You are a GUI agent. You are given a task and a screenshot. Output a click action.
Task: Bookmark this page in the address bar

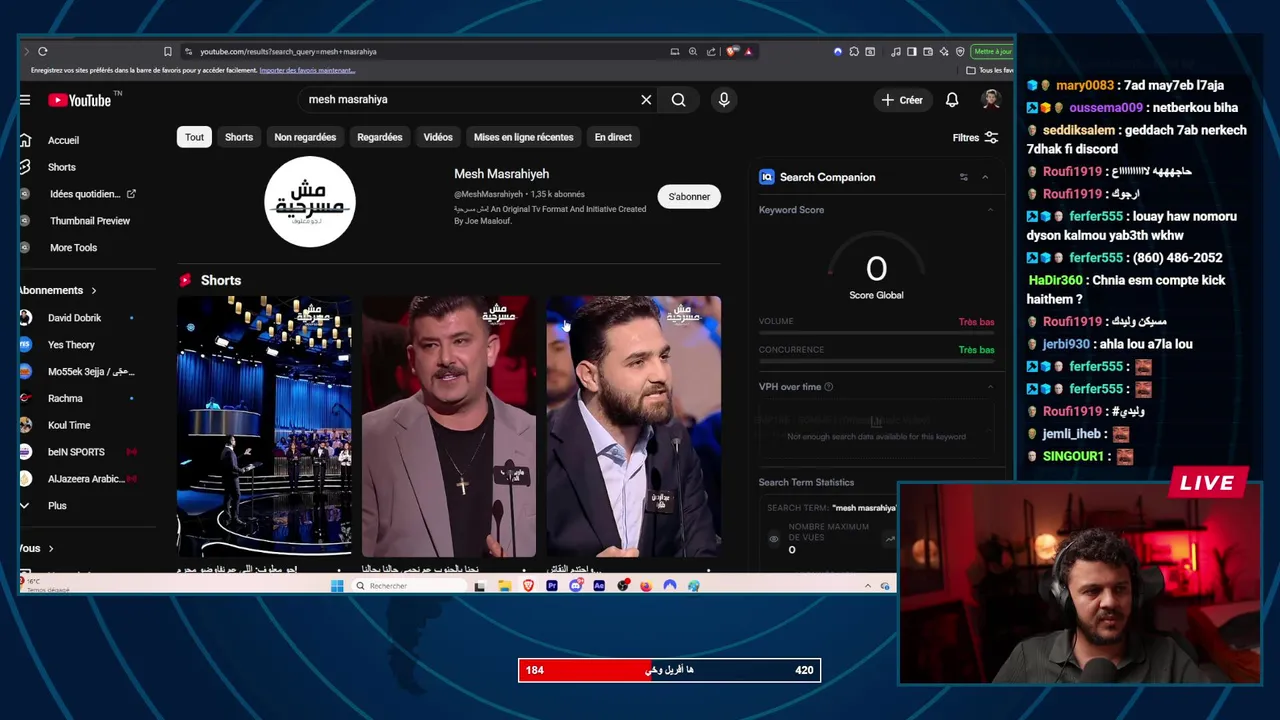[168, 51]
